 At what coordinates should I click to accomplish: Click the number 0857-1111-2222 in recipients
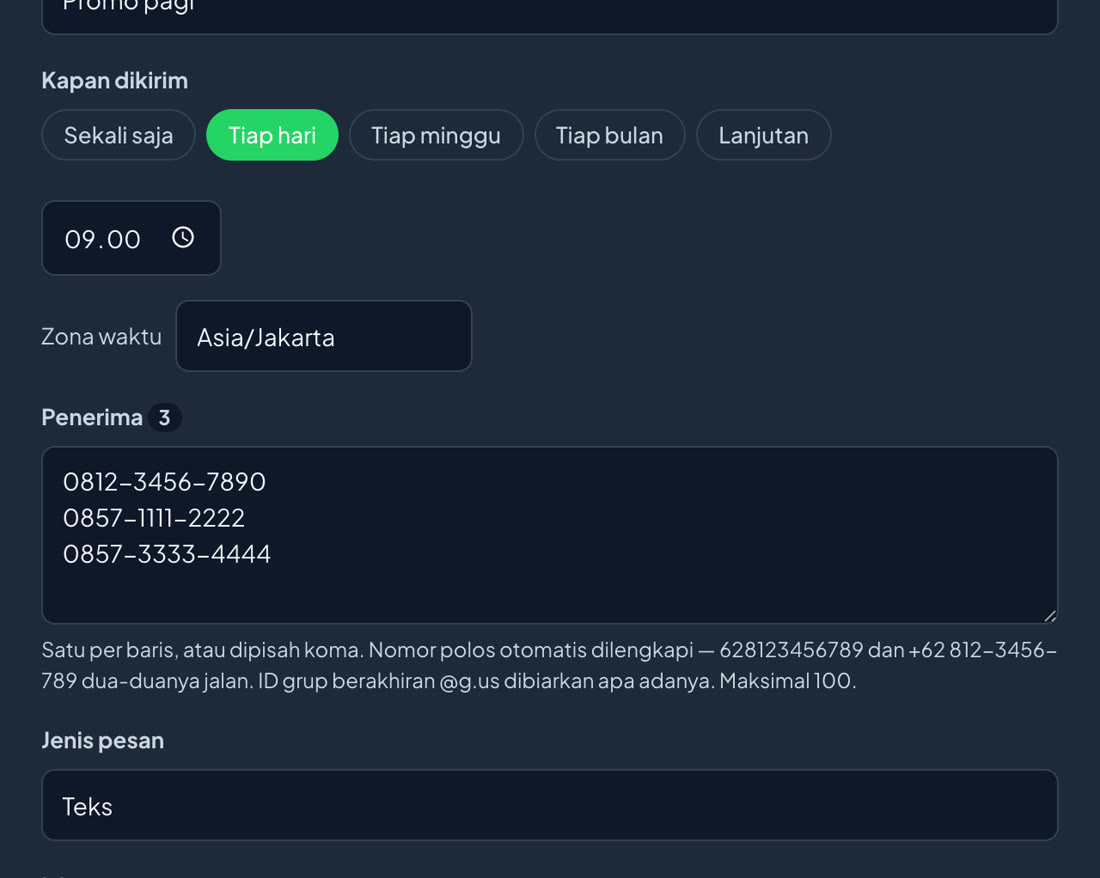[154, 518]
